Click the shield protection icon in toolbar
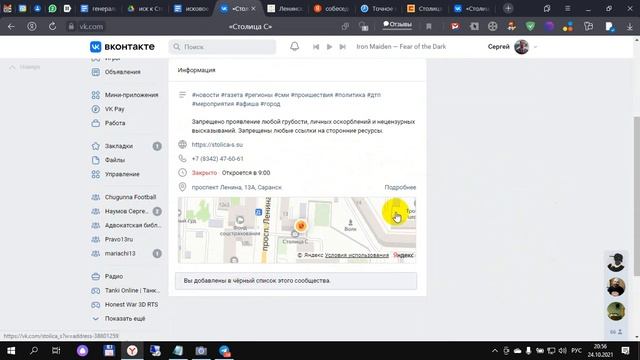 [x=530, y=27]
